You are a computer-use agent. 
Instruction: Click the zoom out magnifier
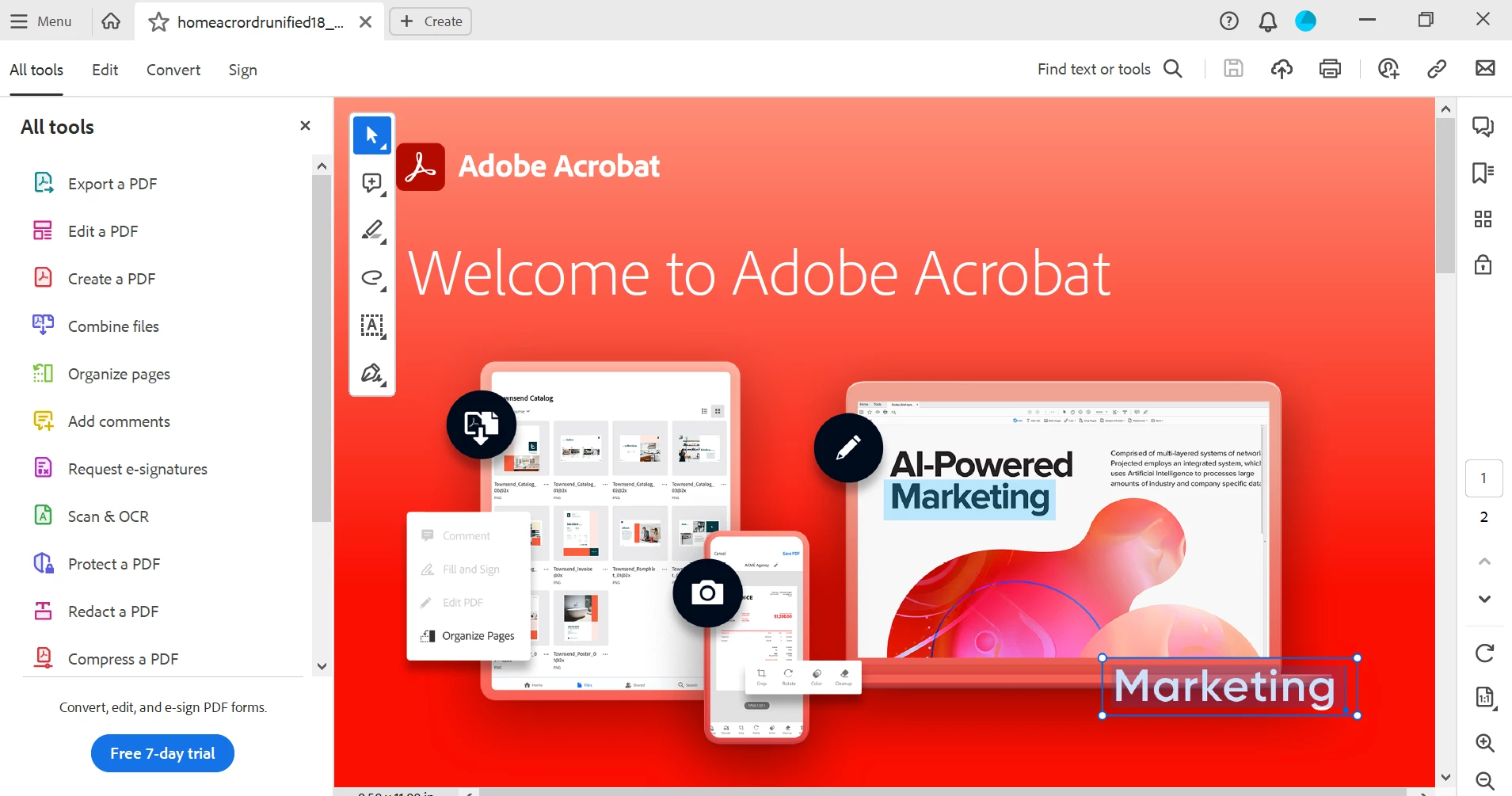click(x=1485, y=780)
